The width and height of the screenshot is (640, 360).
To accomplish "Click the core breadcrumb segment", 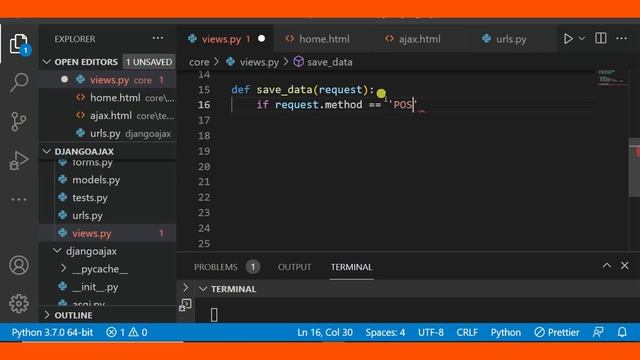I will coord(199,62).
